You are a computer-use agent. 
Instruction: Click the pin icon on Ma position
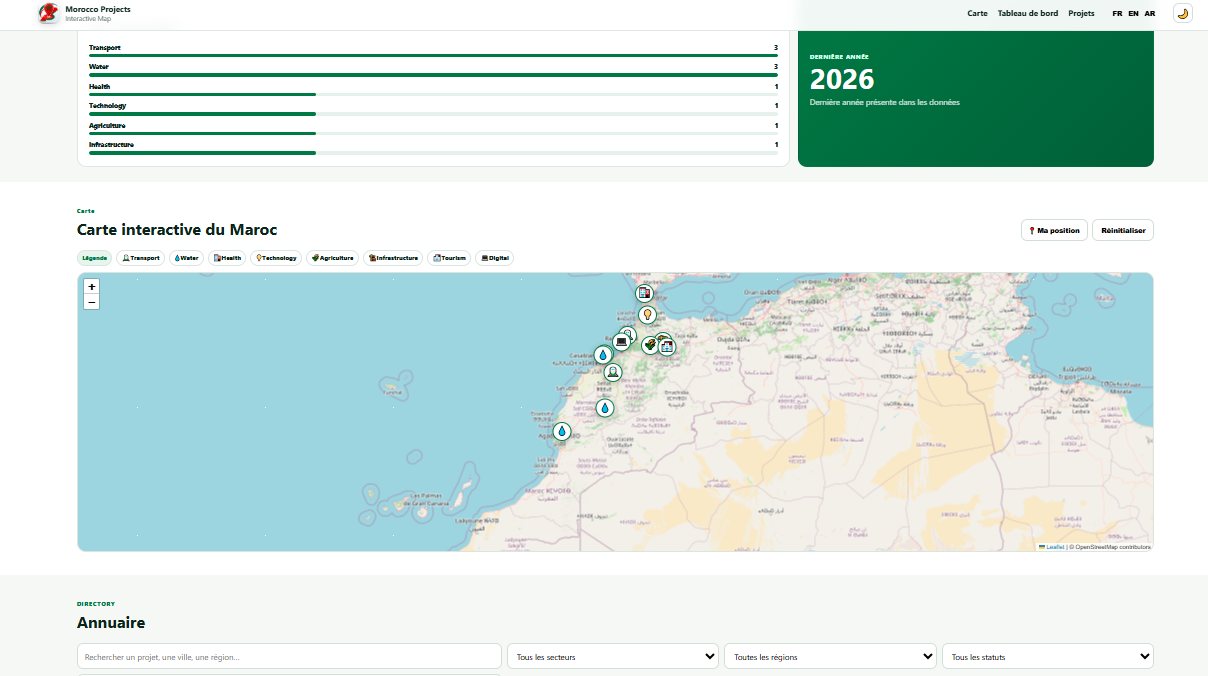click(1032, 230)
